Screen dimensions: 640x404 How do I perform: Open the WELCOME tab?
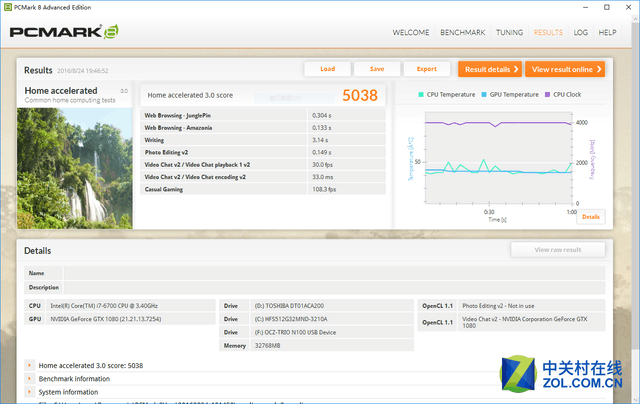pyautogui.click(x=411, y=33)
